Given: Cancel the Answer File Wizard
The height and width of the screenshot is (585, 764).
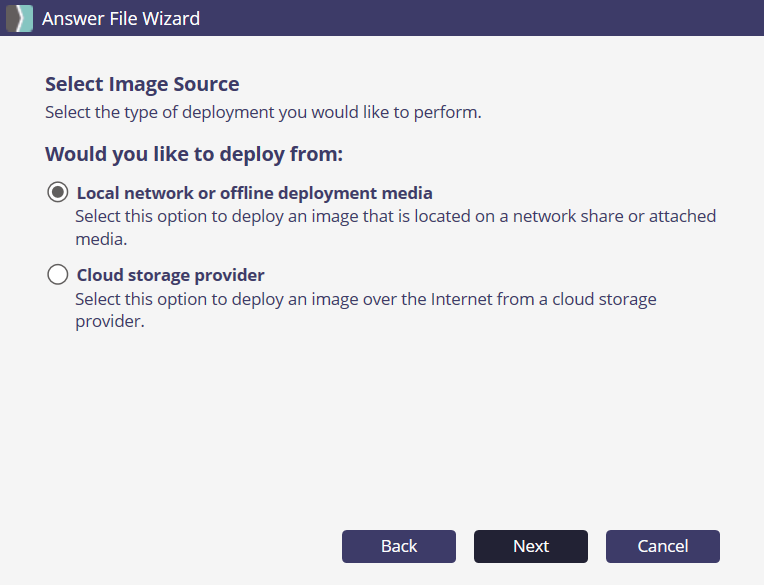Looking at the screenshot, I should click(x=662, y=546).
